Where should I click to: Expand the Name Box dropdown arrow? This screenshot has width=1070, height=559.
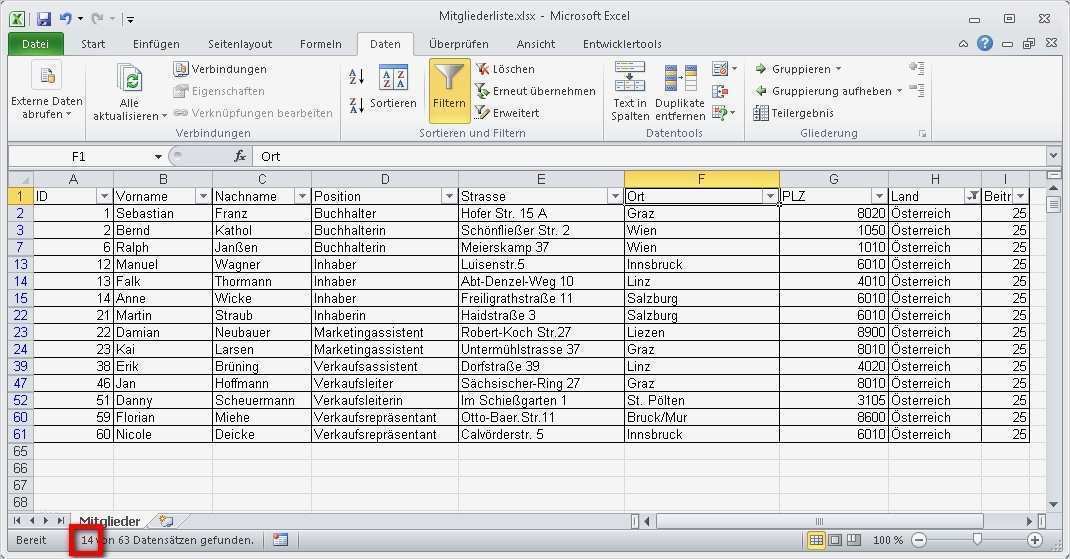point(158,156)
